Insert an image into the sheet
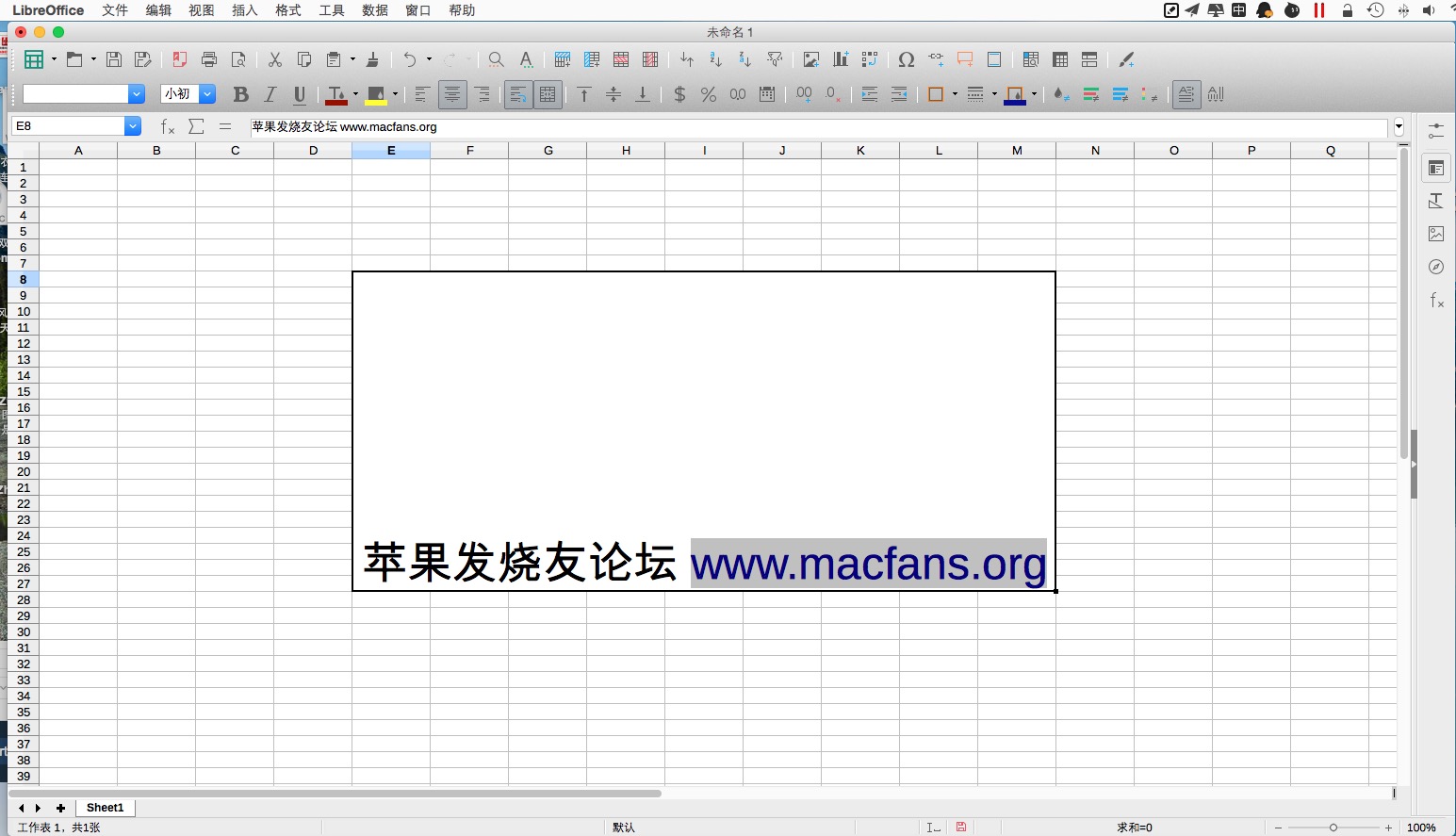1456x836 pixels. pos(810,59)
